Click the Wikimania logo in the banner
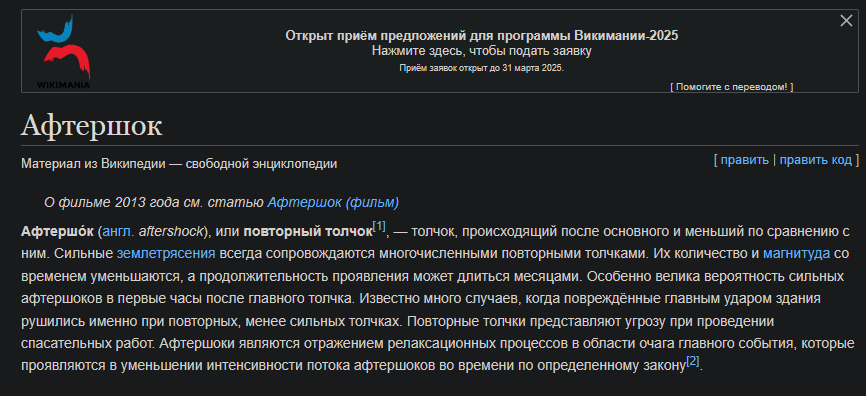This screenshot has height=396, width=866. (64, 51)
